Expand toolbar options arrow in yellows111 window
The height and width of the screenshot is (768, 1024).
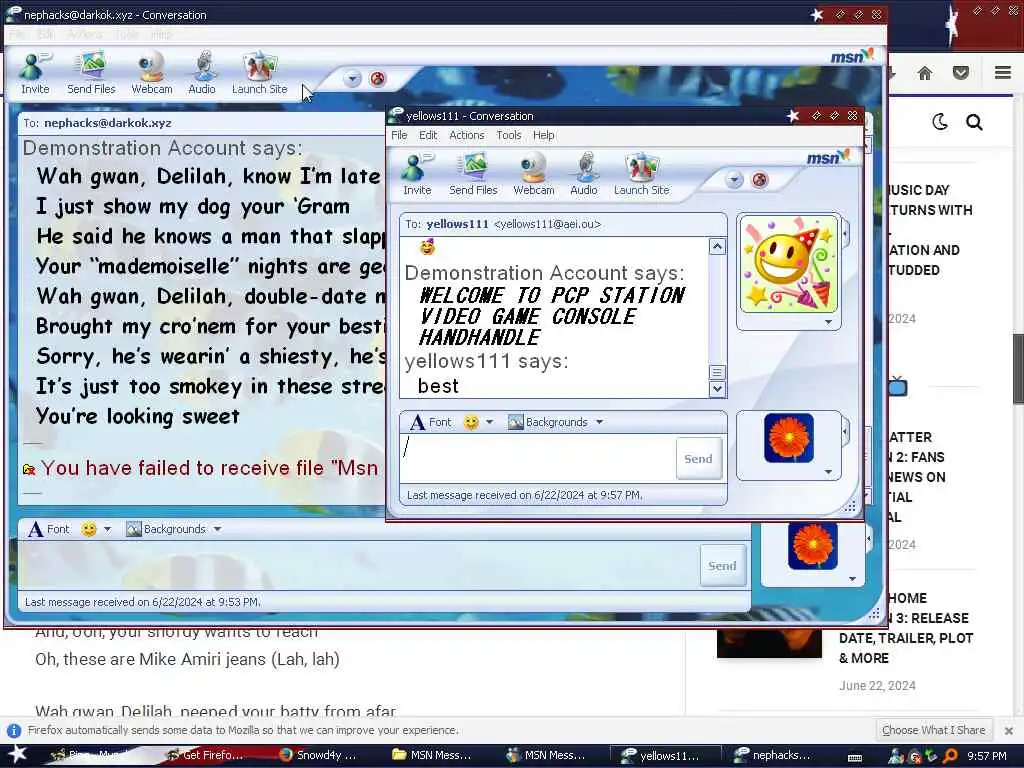734,180
